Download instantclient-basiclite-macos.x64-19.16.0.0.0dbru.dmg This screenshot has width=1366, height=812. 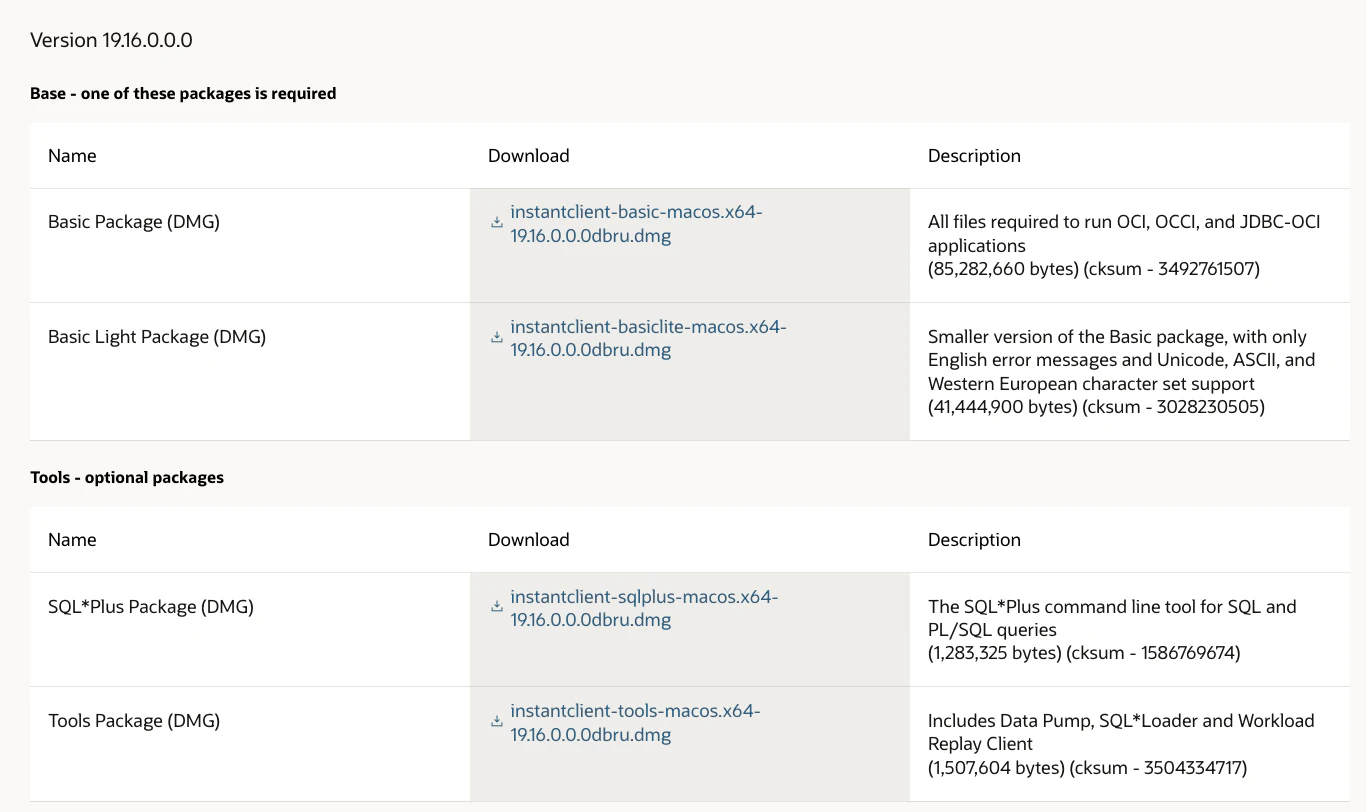pos(648,338)
